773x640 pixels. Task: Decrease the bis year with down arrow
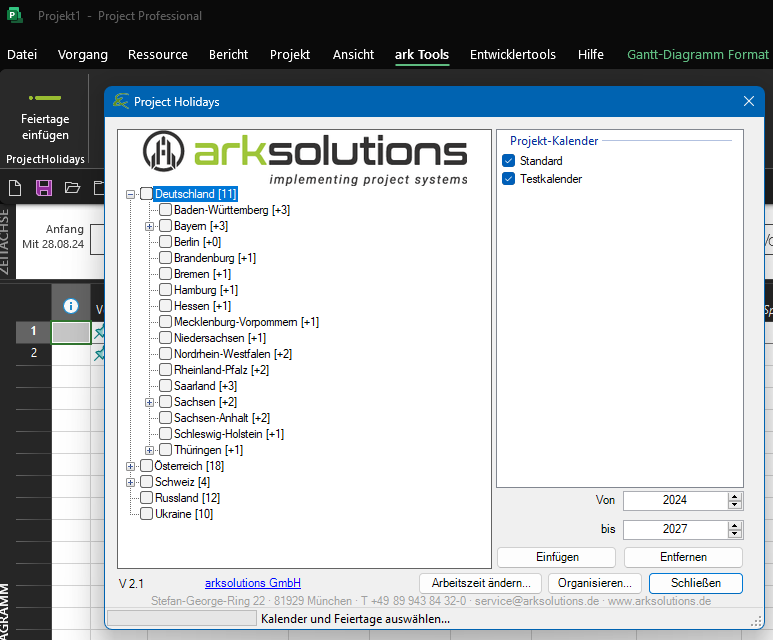[x=735, y=534]
